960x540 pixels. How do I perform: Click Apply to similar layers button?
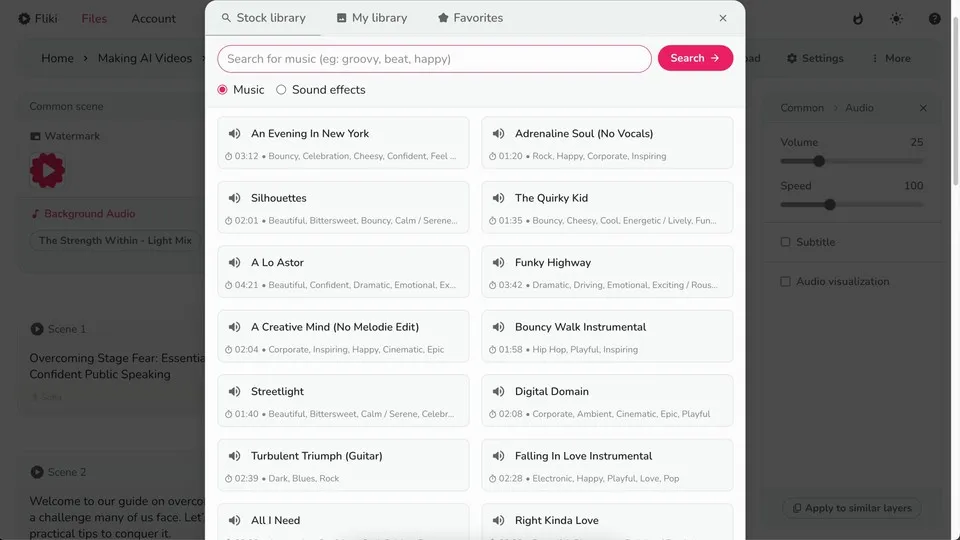pos(852,508)
